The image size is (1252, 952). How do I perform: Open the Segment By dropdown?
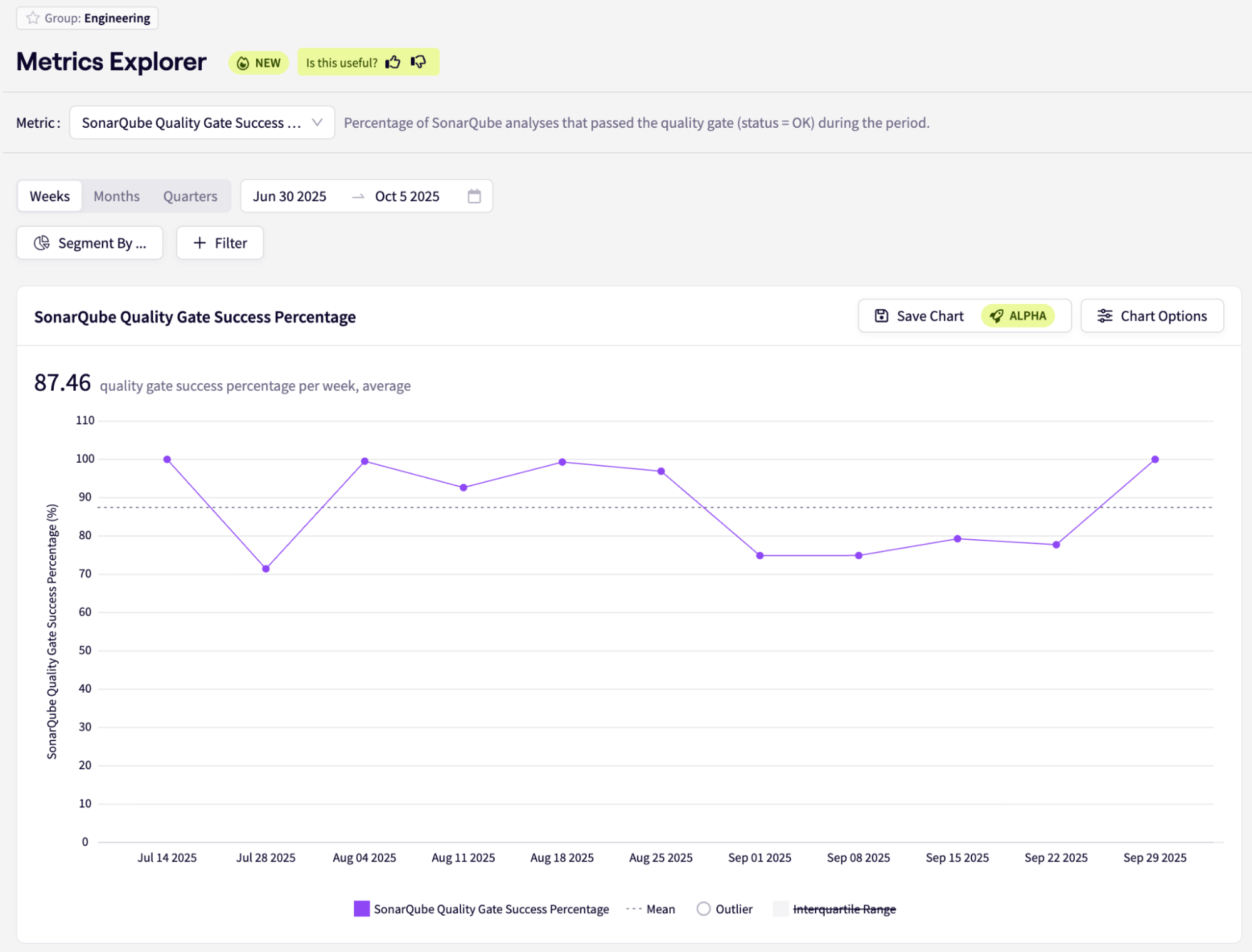point(90,243)
